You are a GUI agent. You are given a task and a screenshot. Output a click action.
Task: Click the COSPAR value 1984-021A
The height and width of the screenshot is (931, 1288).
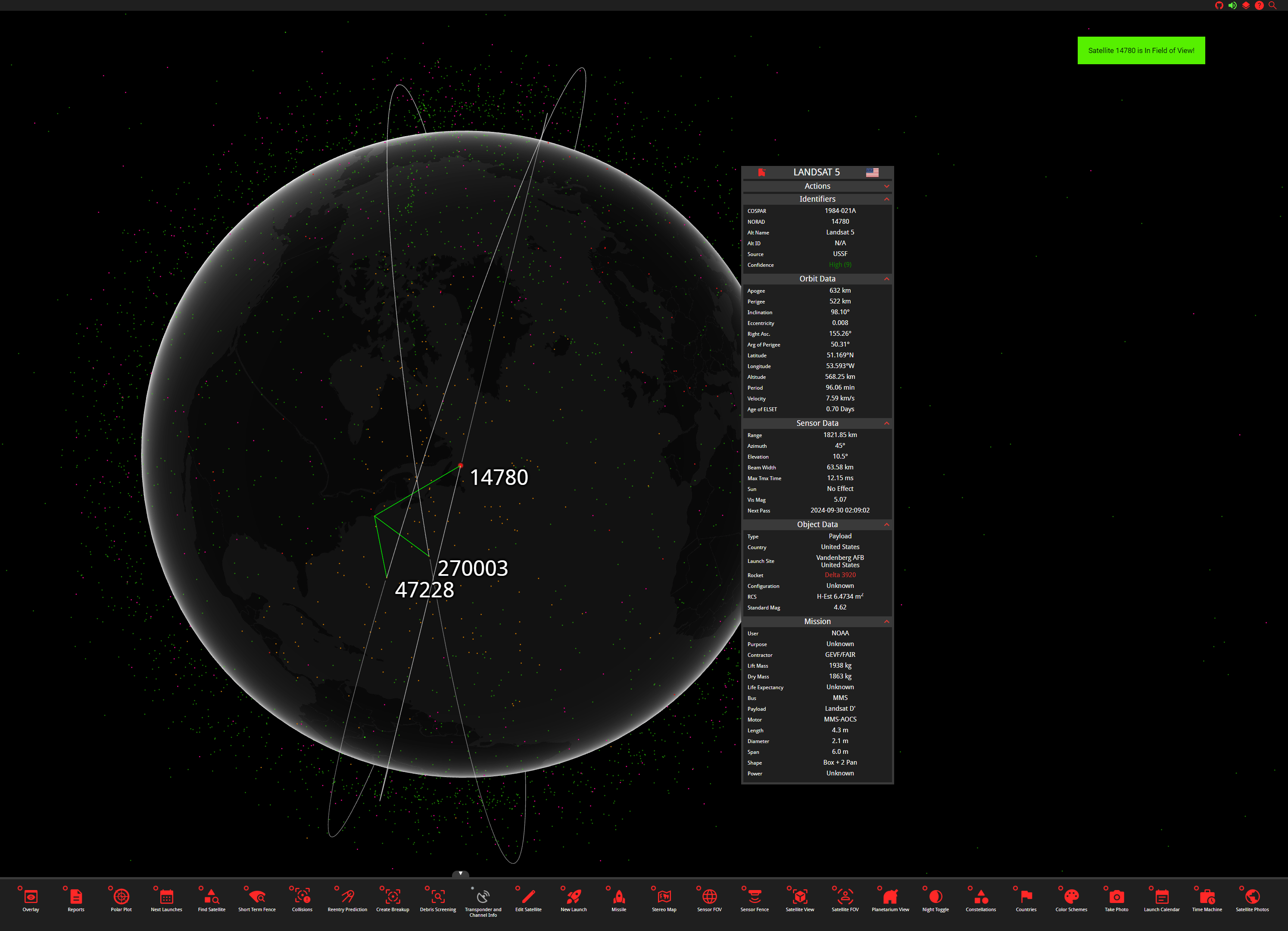[840, 211]
